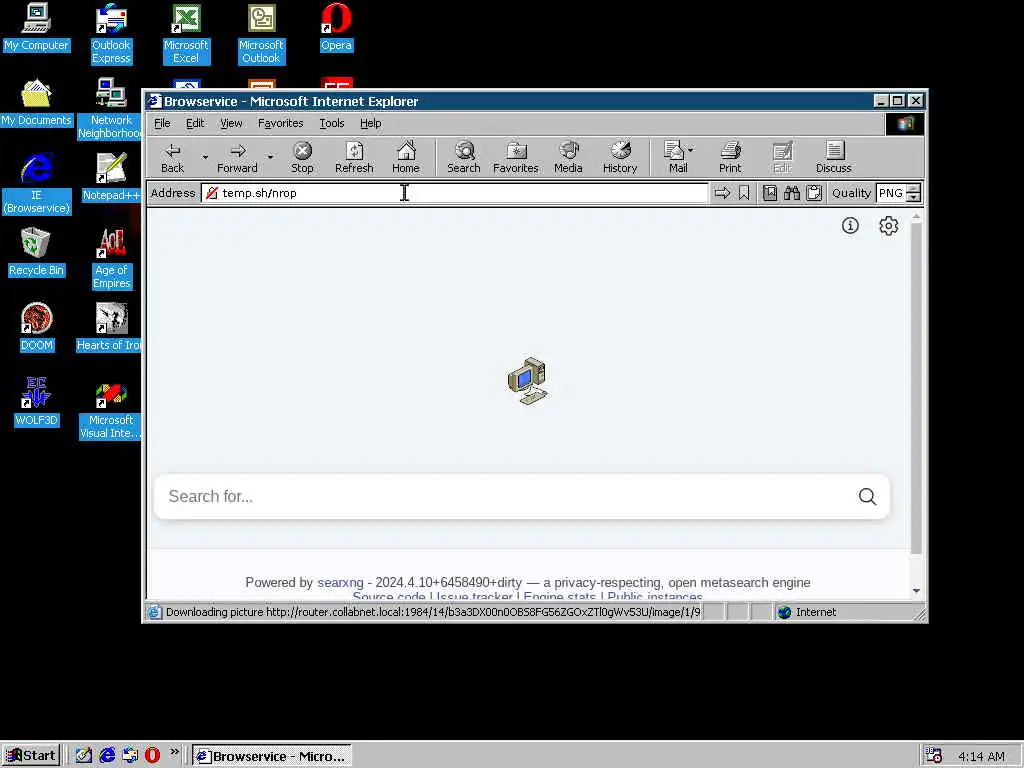Increase Quality with the stepper up arrow

pyautogui.click(x=914, y=189)
